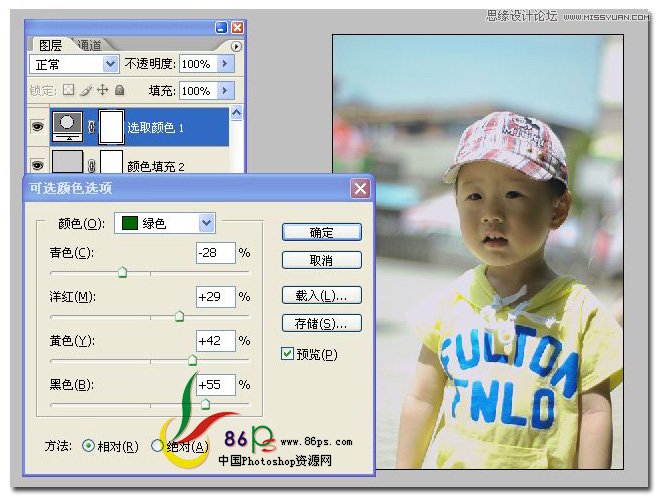Switch to the 通道 tab
This screenshot has height=500, width=660.
coord(90,45)
